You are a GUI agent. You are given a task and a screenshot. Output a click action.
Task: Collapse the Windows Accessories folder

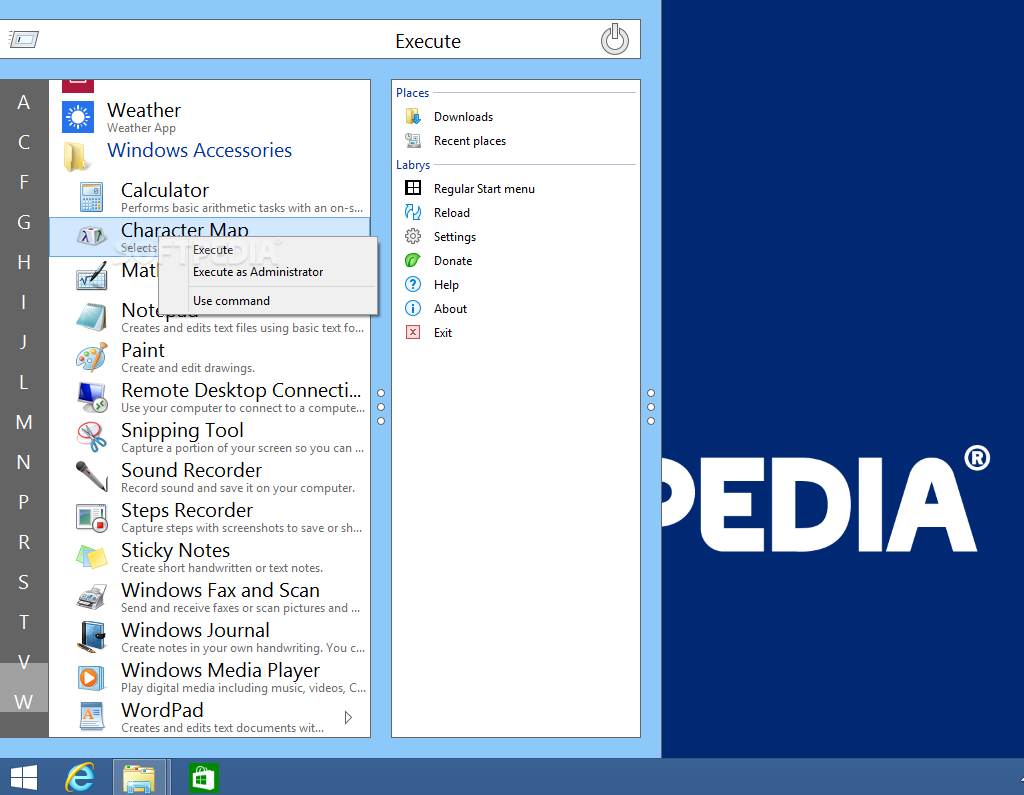click(x=199, y=150)
